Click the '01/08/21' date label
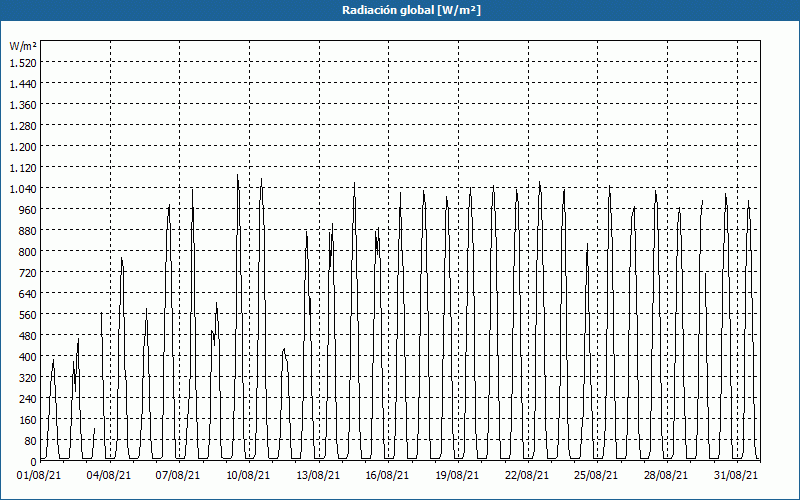 point(39,476)
